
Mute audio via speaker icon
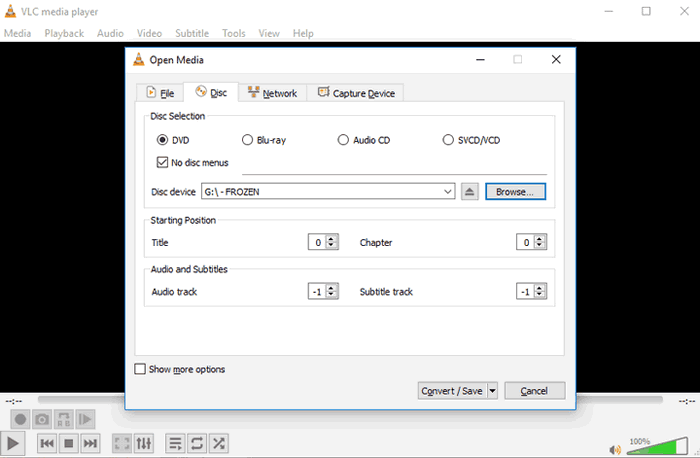pyautogui.click(x=615, y=450)
